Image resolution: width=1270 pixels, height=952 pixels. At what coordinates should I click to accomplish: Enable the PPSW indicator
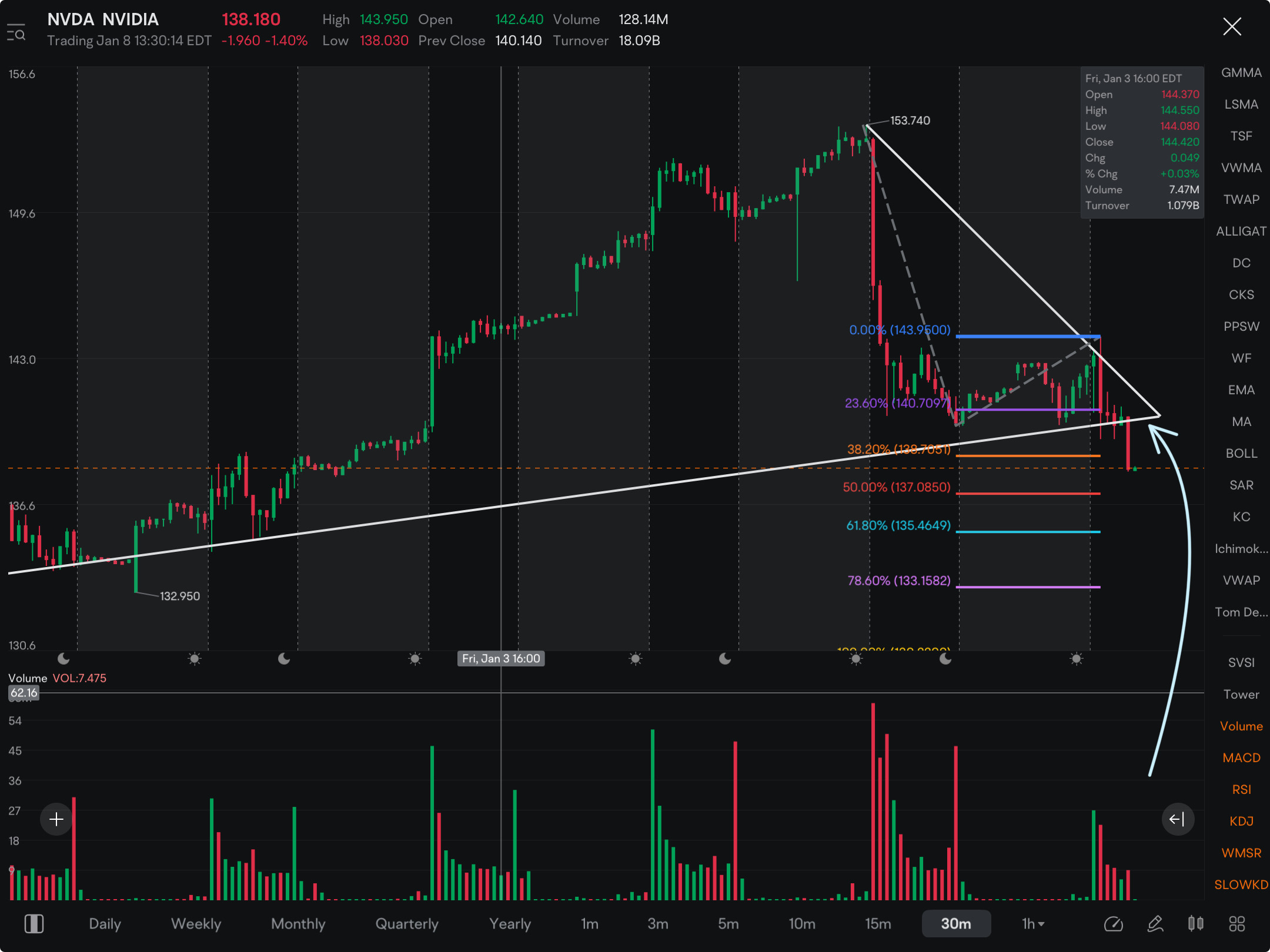(x=1241, y=327)
